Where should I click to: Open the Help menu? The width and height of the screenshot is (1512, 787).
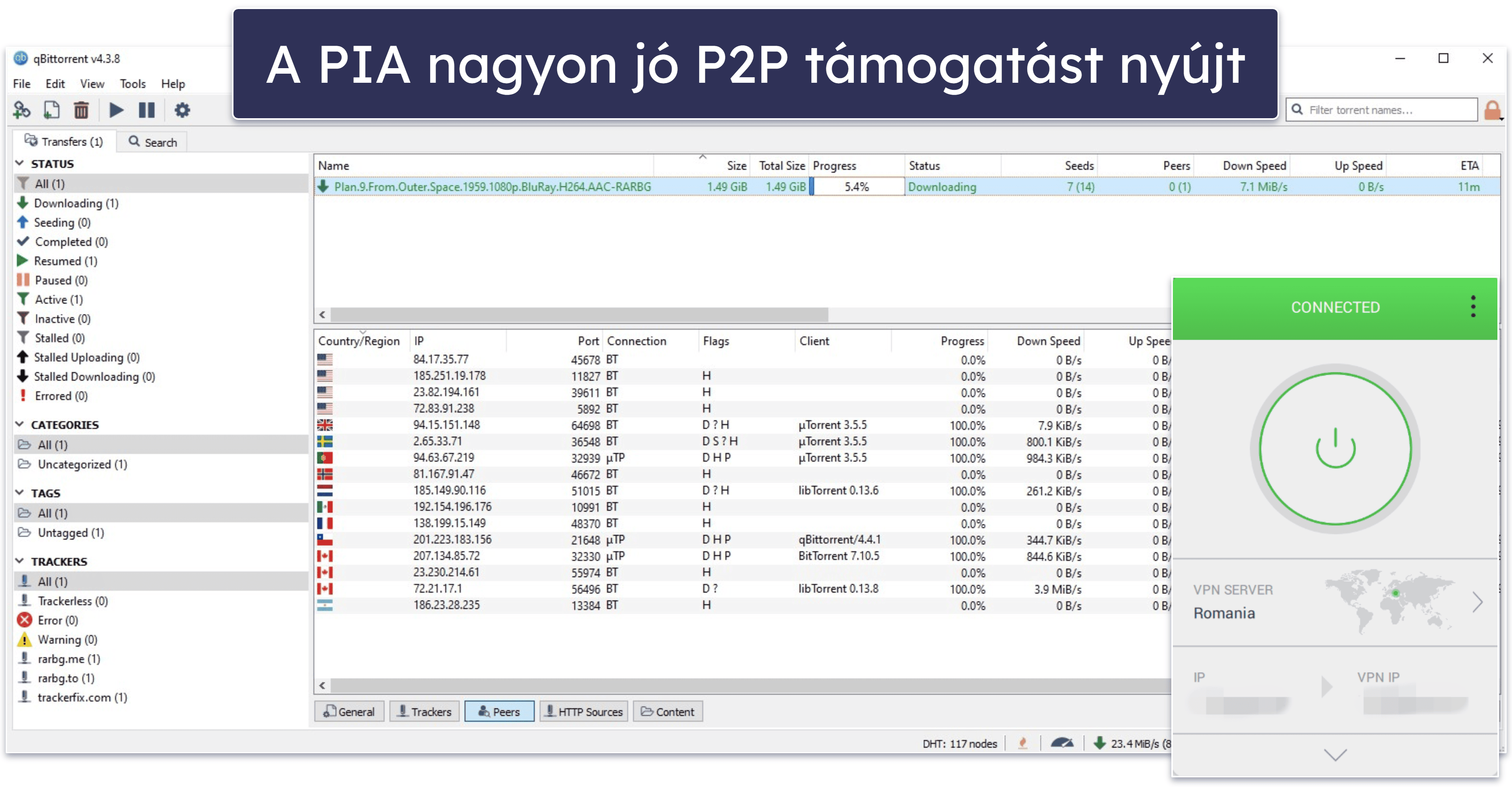[x=173, y=84]
